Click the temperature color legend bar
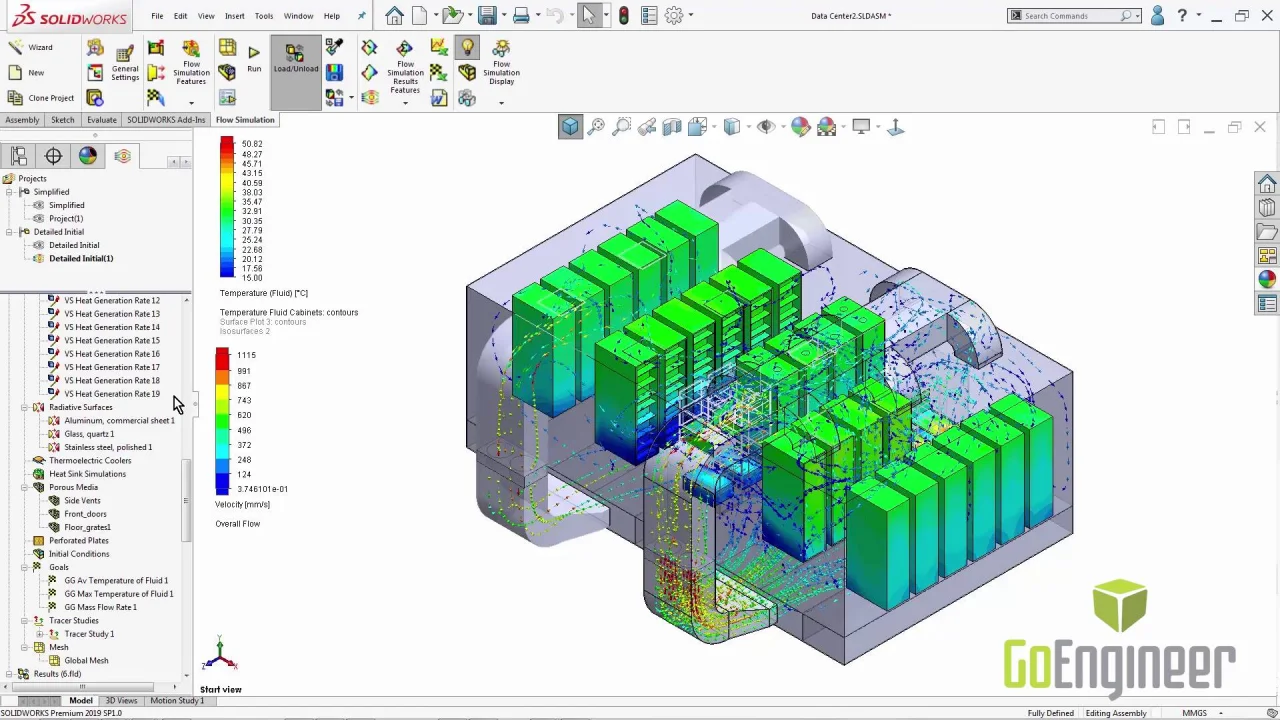Viewport: 1280px width, 720px height. tap(227, 207)
